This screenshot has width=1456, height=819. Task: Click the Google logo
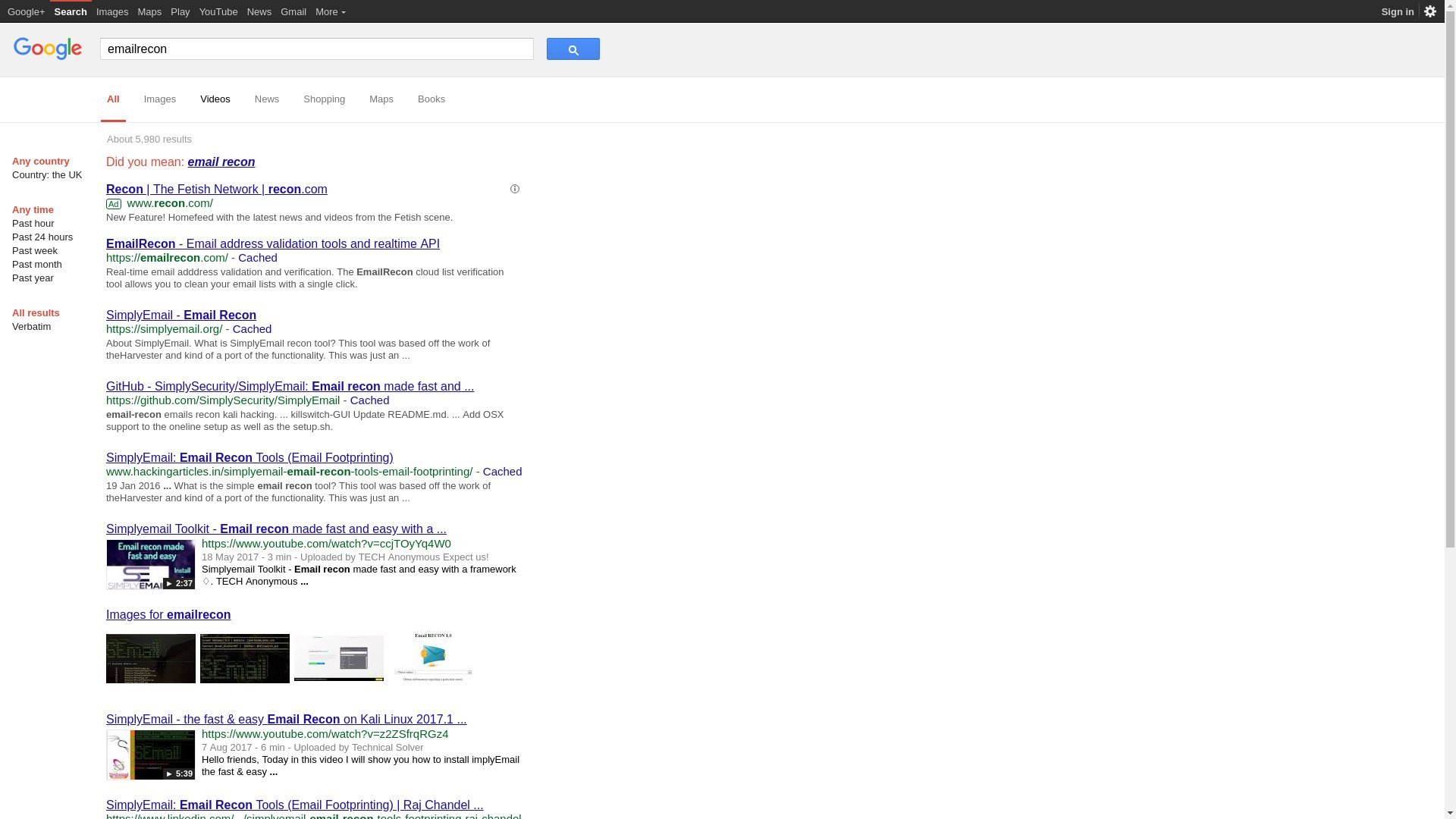48,49
